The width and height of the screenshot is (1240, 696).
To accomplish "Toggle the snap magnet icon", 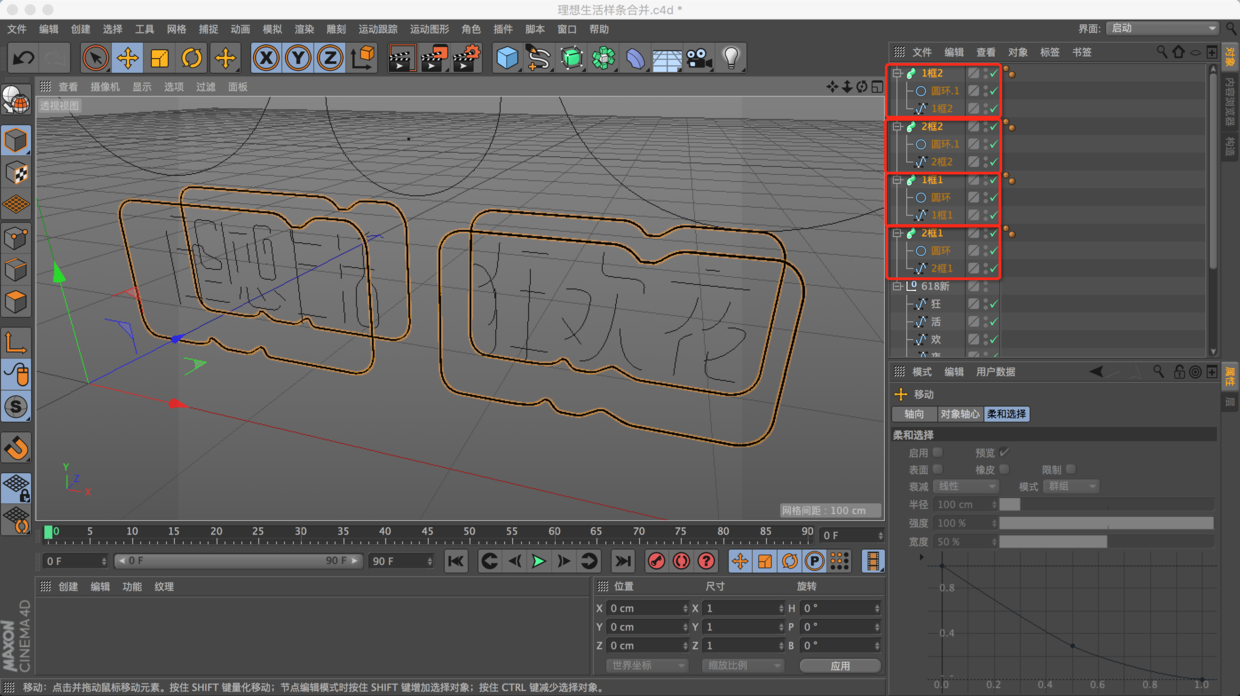I will tap(16, 447).
